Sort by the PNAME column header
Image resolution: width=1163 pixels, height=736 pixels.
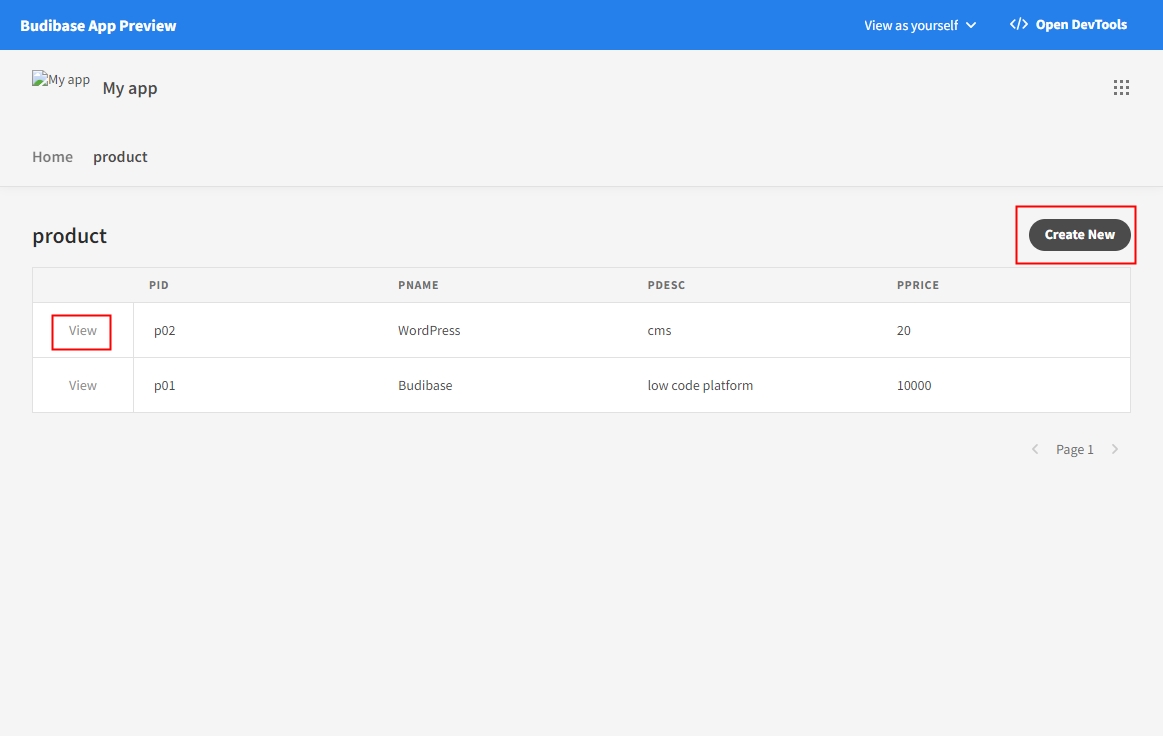(x=418, y=285)
